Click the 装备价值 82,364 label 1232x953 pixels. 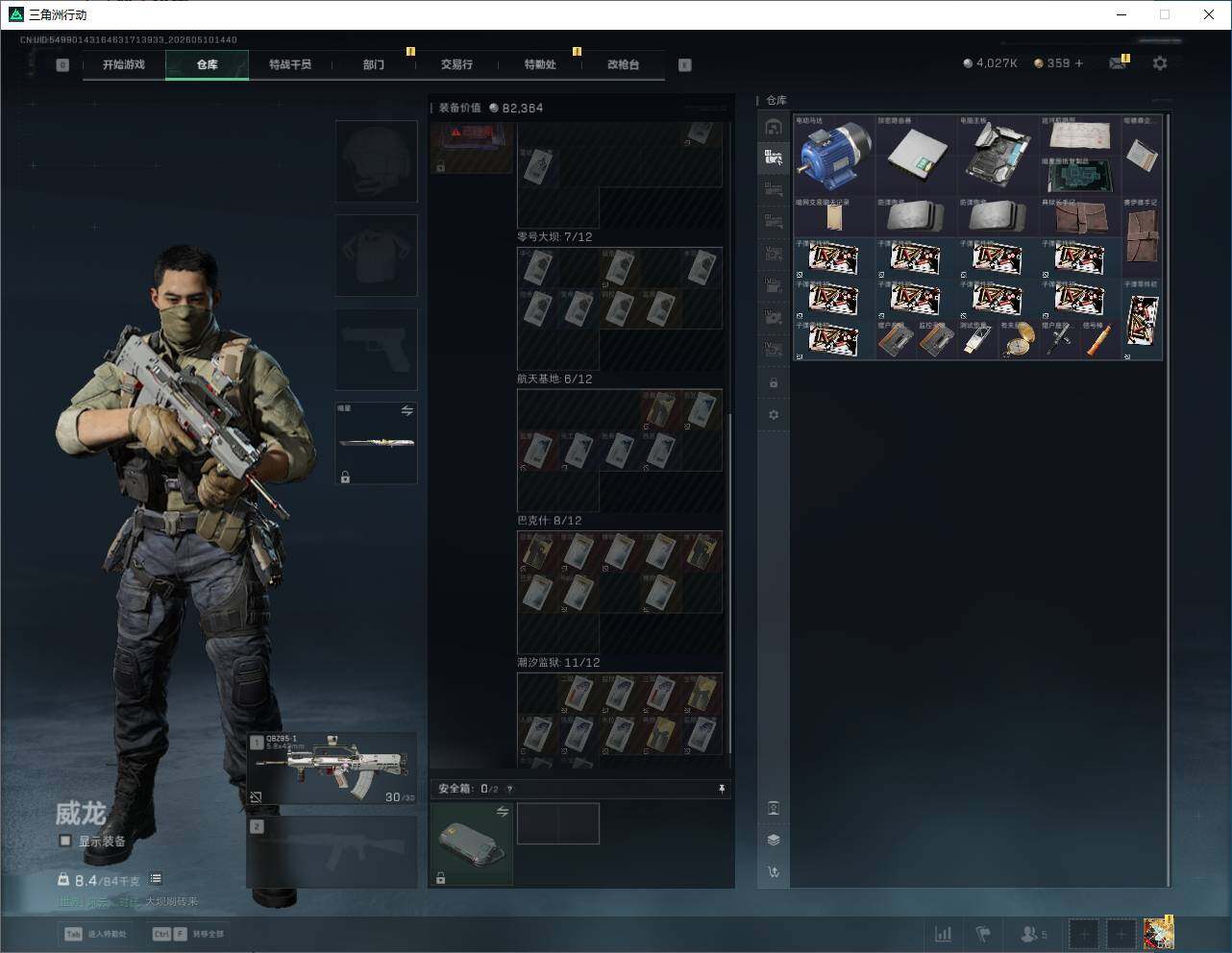pyautogui.click(x=491, y=108)
